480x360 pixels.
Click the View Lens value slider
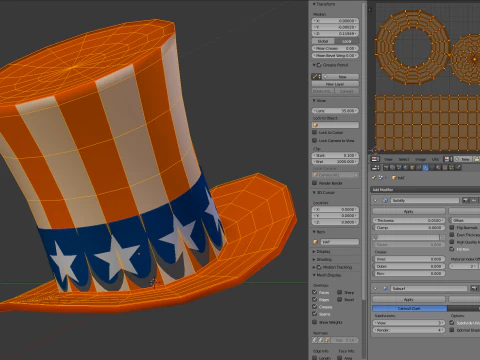click(x=335, y=111)
